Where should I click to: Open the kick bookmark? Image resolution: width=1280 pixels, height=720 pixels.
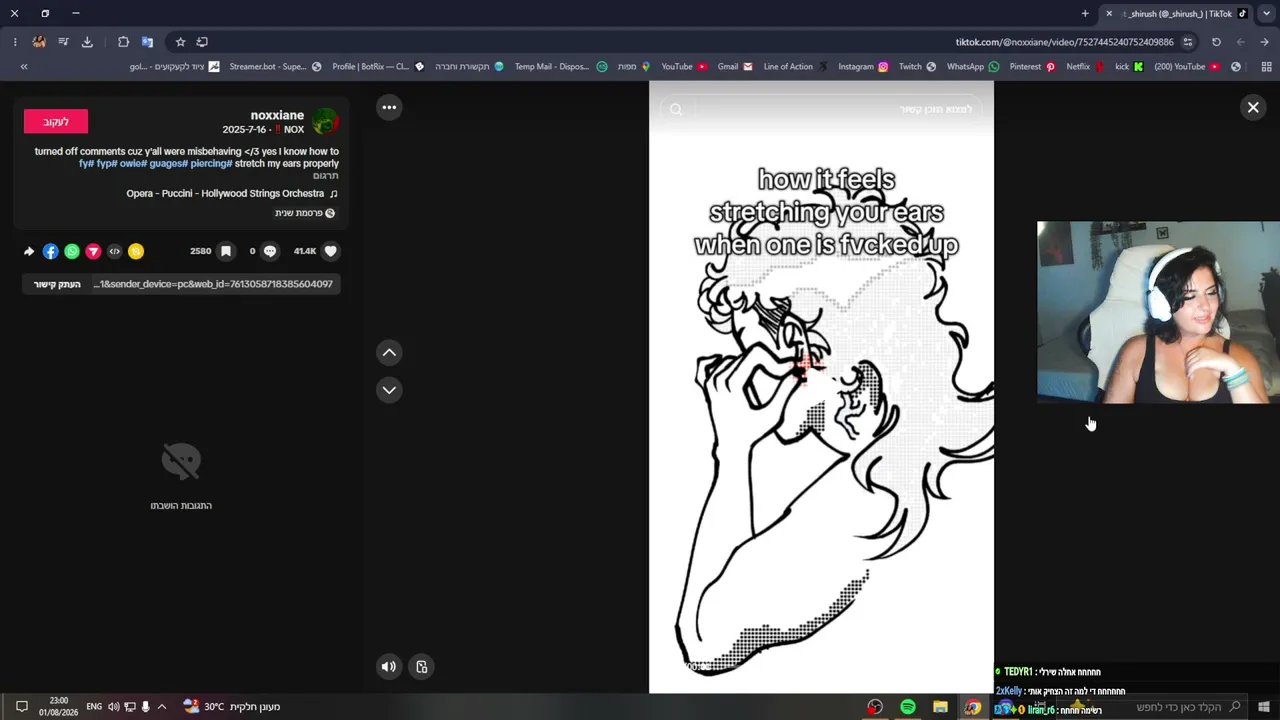coord(1129,67)
